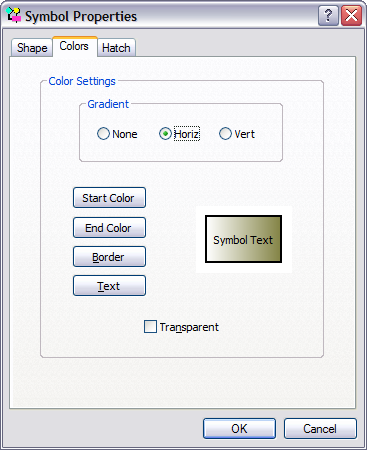Image resolution: width=367 pixels, height=450 pixels.
Task: Click the question mark help button
Action: 328,16
